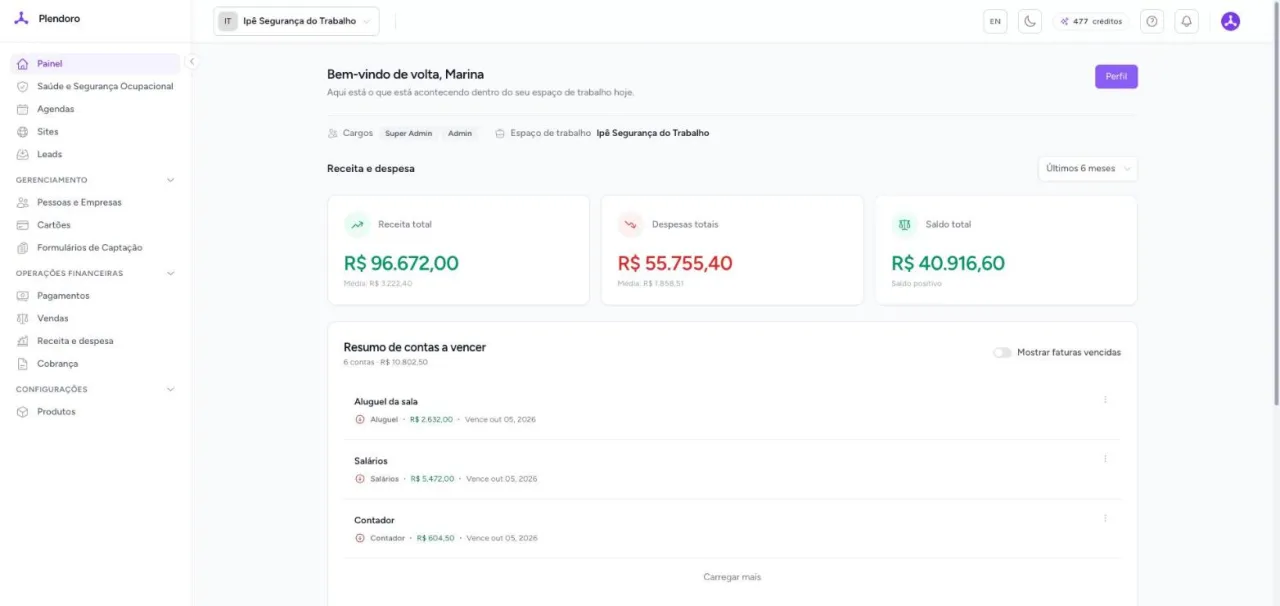Open options menu for Aluguel da sala
Viewport: 1280px width, 606px height.
pos(1105,400)
